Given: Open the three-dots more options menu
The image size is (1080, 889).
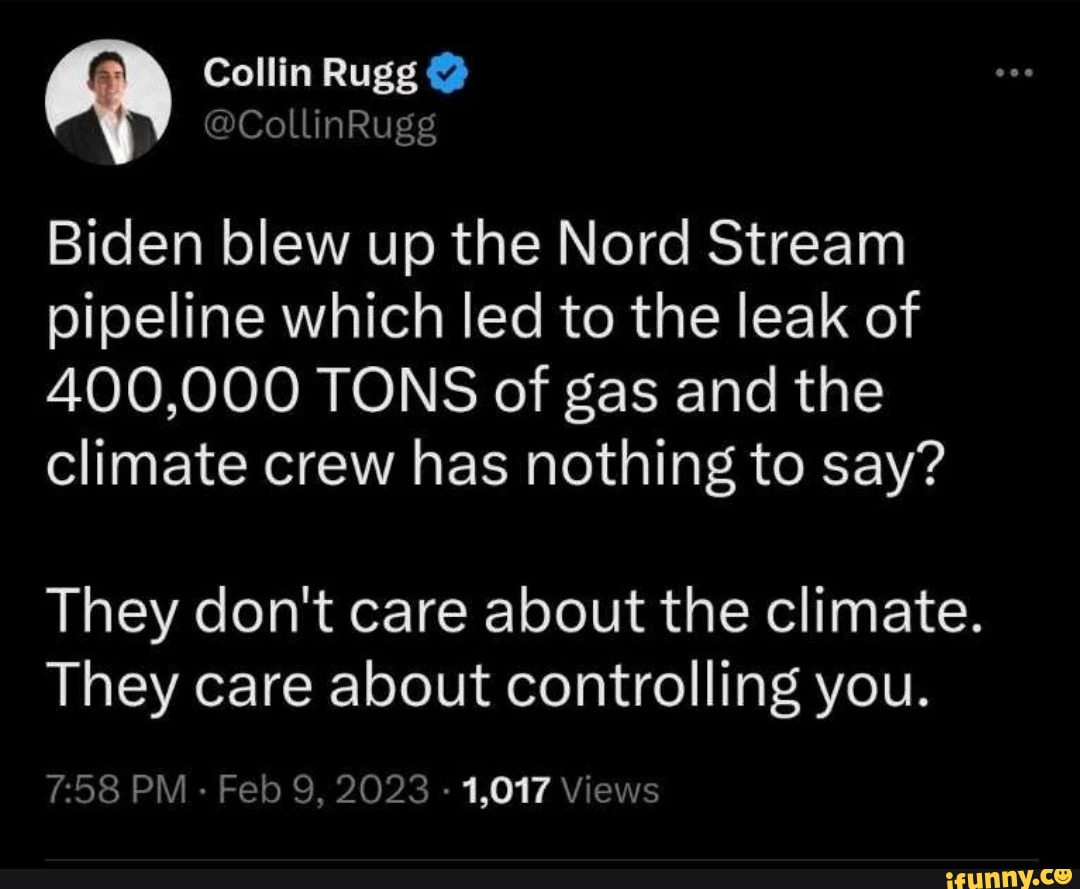Looking at the screenshot, I should pyautogui.click(x=1015, y=72).
